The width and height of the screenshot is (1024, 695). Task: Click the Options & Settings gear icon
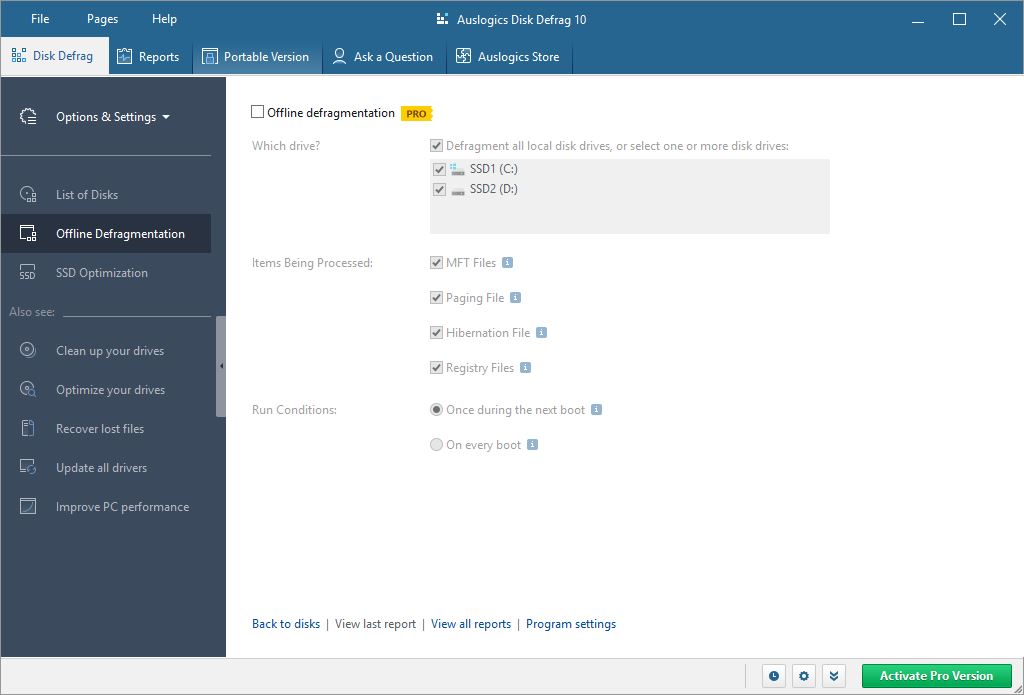28,117
